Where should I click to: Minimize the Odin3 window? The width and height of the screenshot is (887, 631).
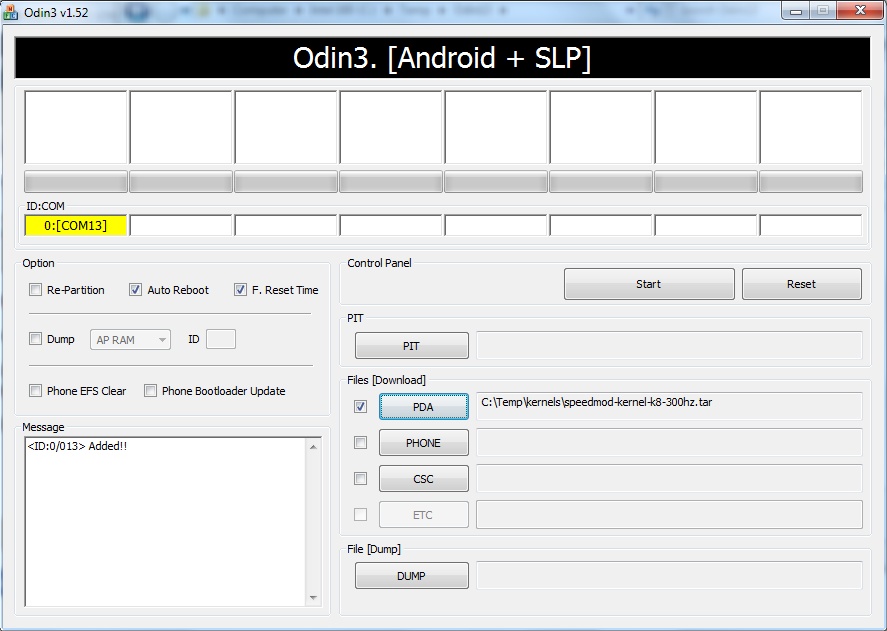pyautogui.click(x=795, y=11)
